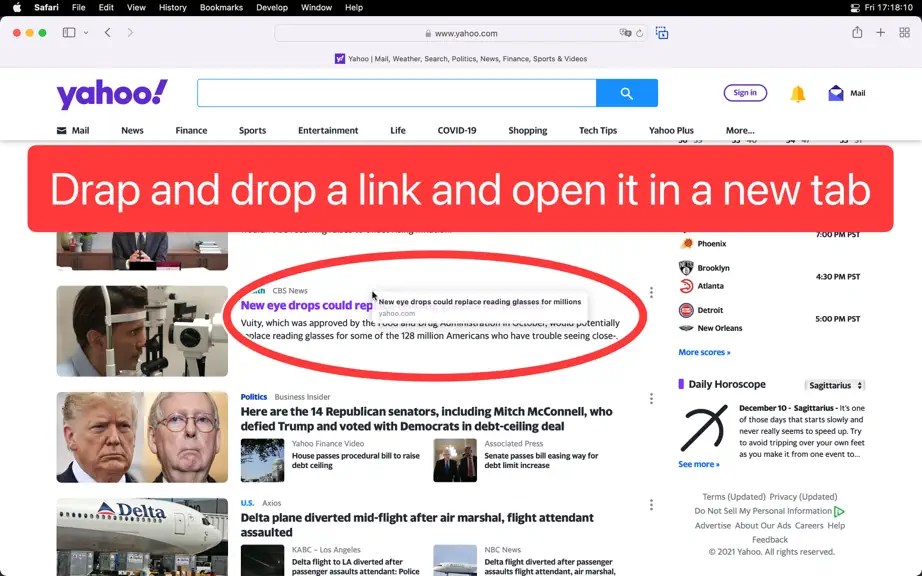Screen dimensions: 922x576
Task: Open the Bookmarks menu in menu bar
Action: (x=221, y=8)
